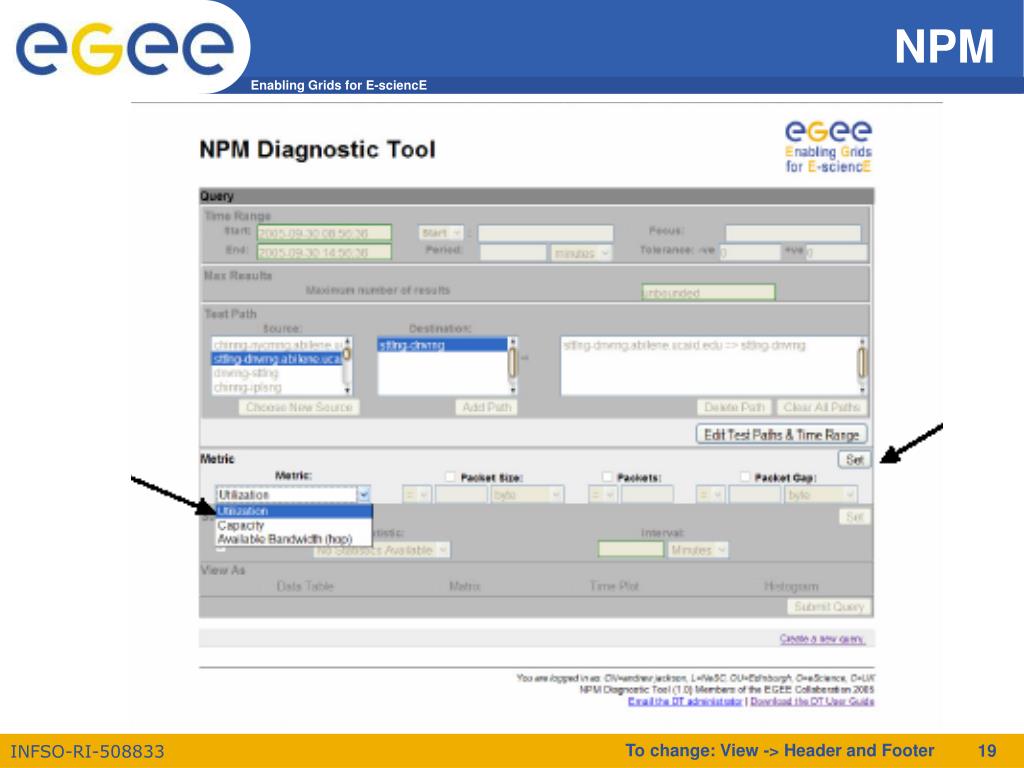The height and width of the screenshot is (768, 1024).
Task: Click the Destination list scroll-down arrow
Action: tap(513, 390)
